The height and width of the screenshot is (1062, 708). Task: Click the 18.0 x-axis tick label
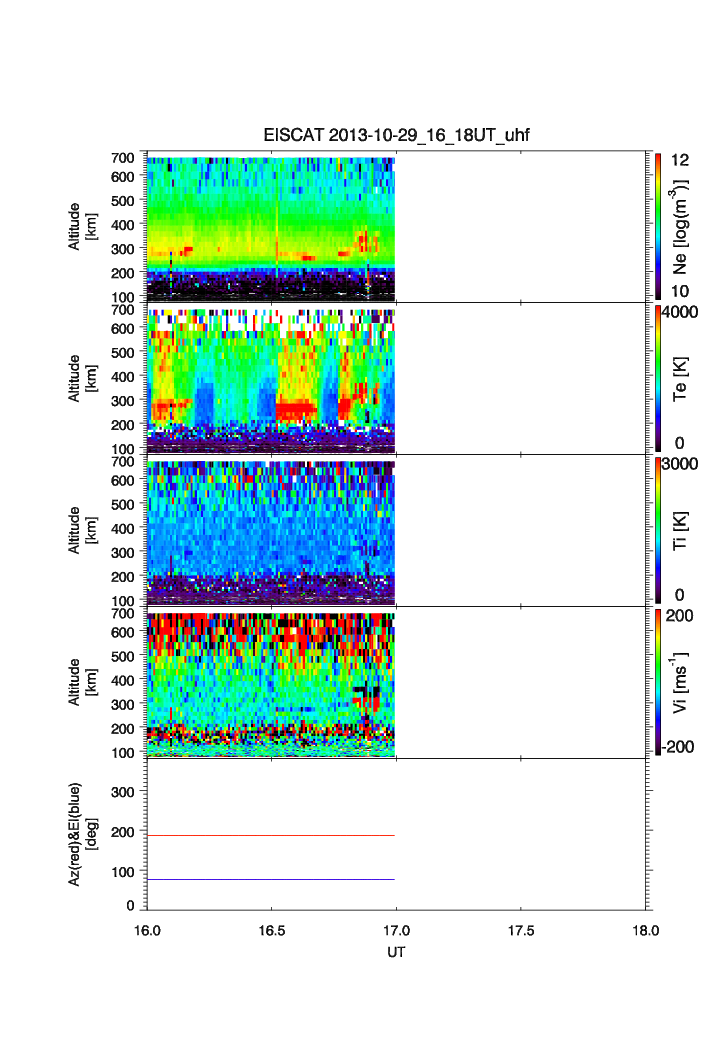pyautogui.click(x=645, y=930)
